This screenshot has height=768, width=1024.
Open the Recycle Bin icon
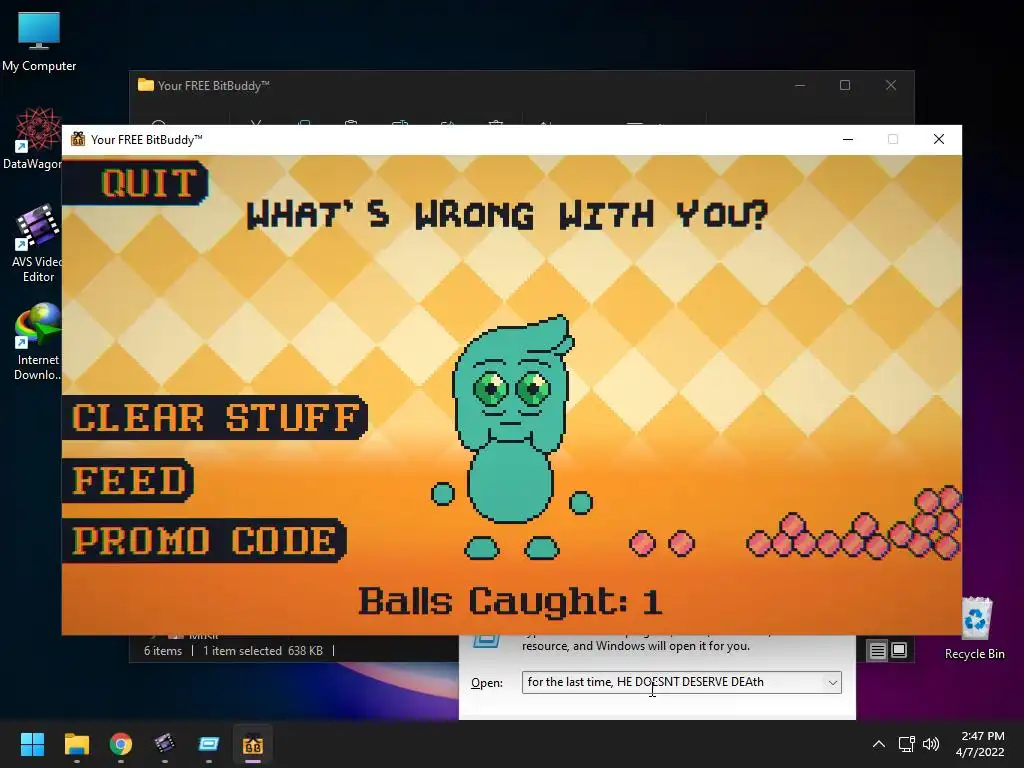[974, 628]
